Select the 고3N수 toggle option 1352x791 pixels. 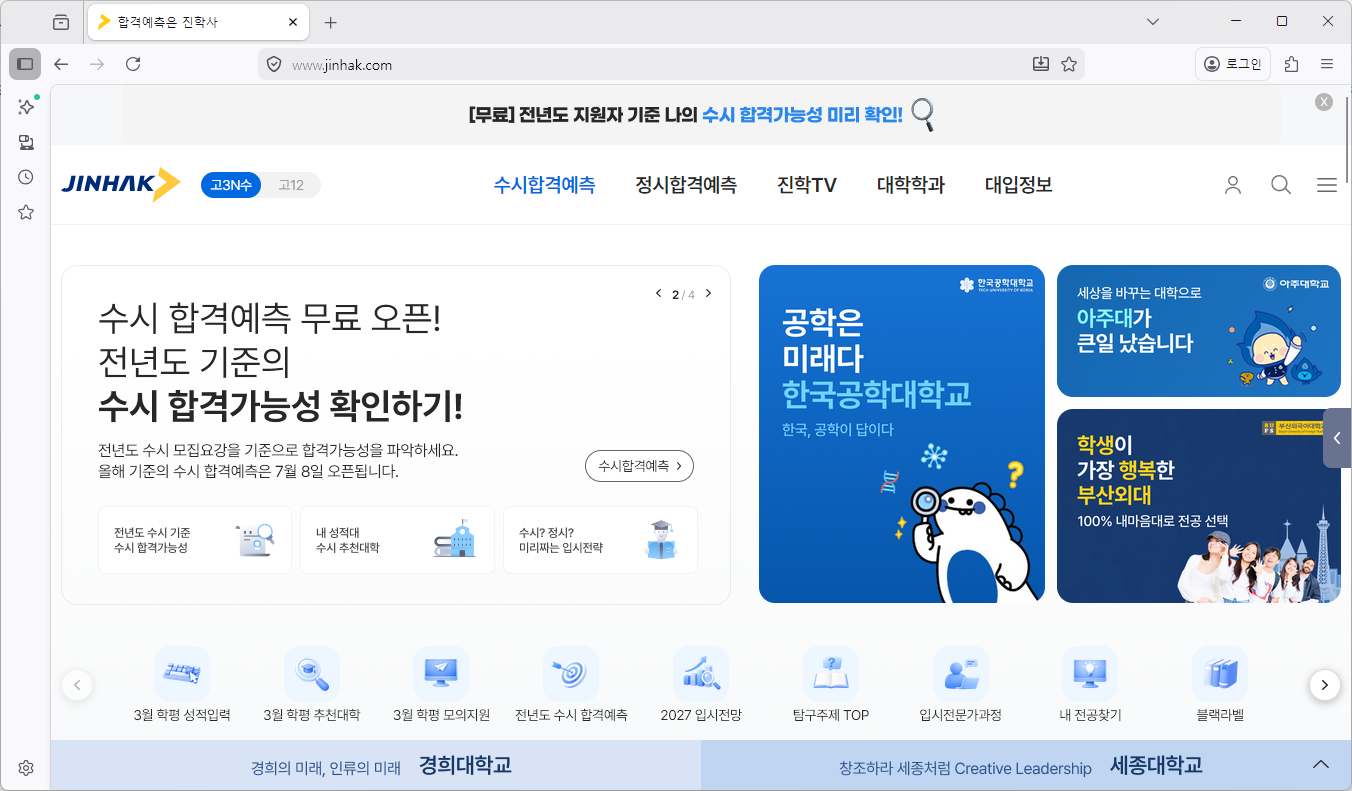(231, 185)
